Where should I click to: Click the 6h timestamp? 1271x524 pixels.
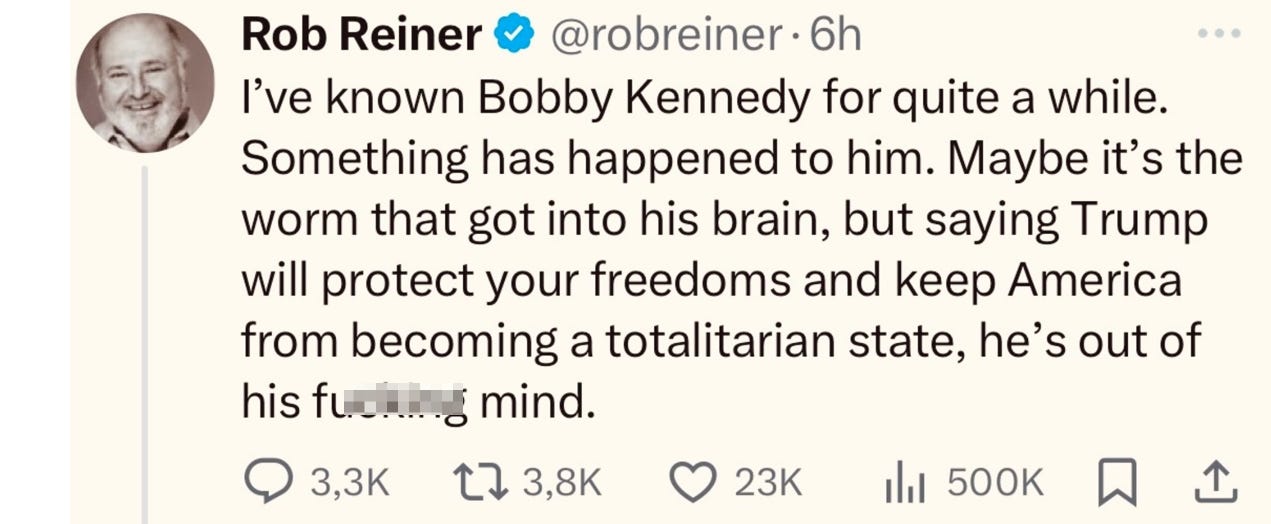(x=836, y=37)
